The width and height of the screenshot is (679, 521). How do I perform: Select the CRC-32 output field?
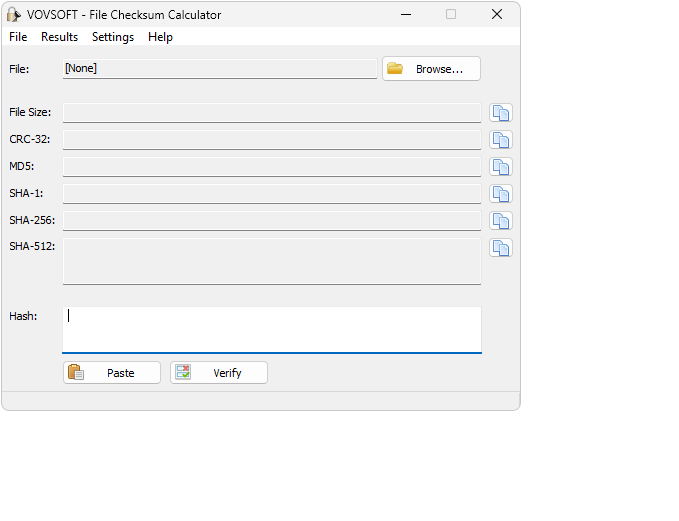(272, 140)
